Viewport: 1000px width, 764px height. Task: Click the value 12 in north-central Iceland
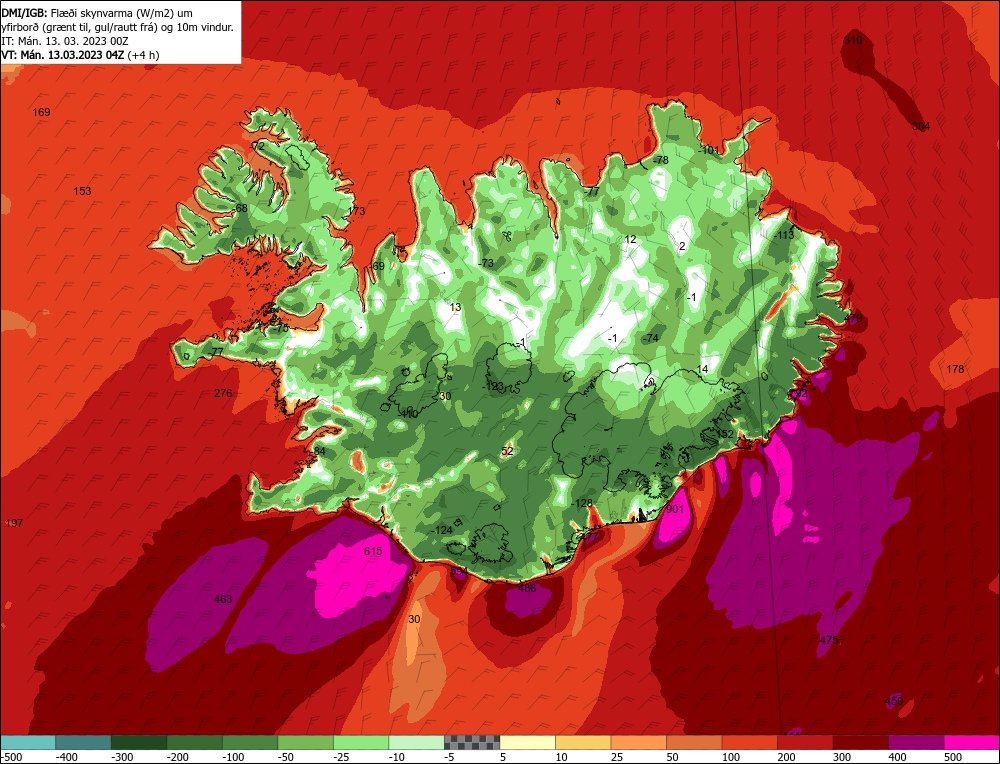point(631,239)
